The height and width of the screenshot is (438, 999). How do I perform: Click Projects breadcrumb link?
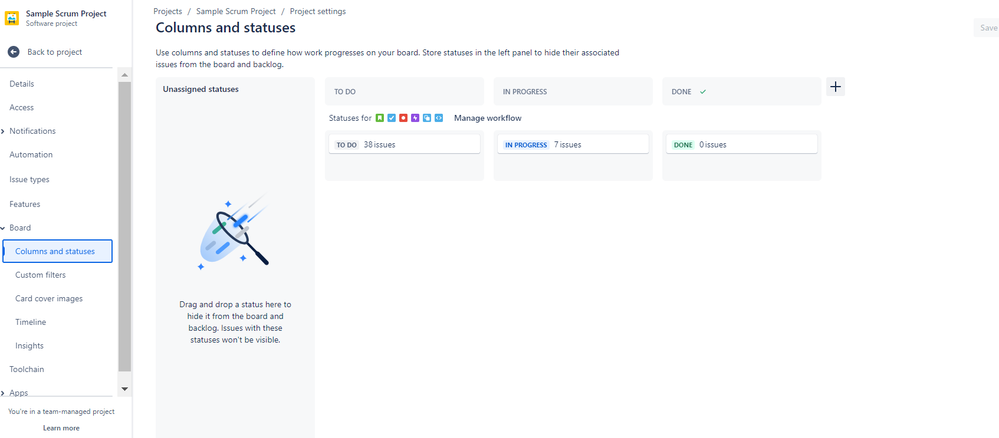[168, 11]
